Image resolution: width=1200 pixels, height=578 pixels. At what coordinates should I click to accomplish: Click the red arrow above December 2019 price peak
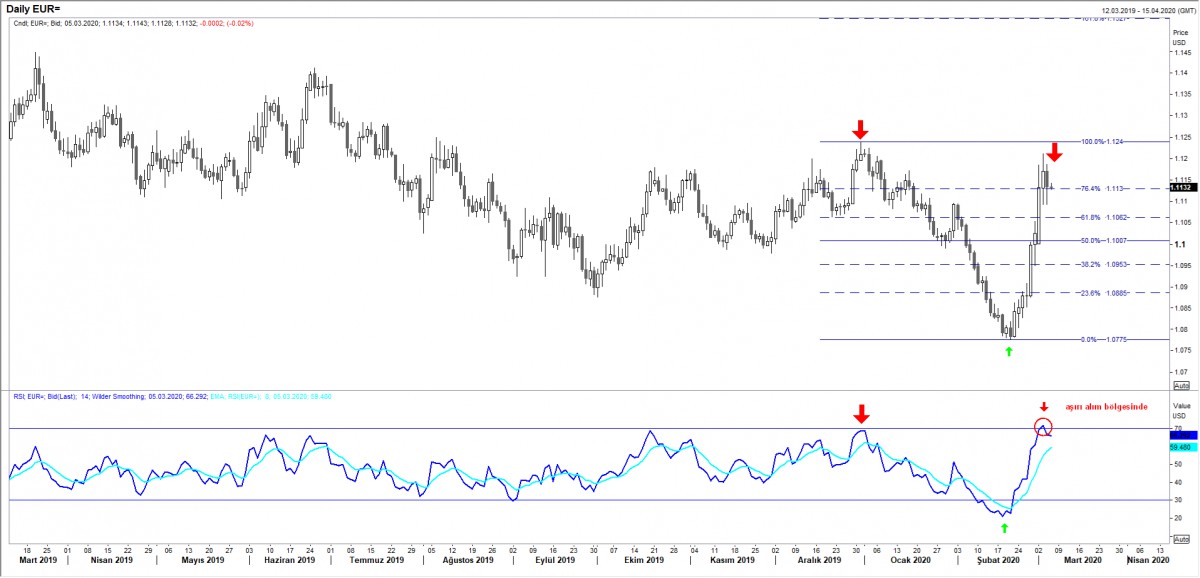[860, 129]
